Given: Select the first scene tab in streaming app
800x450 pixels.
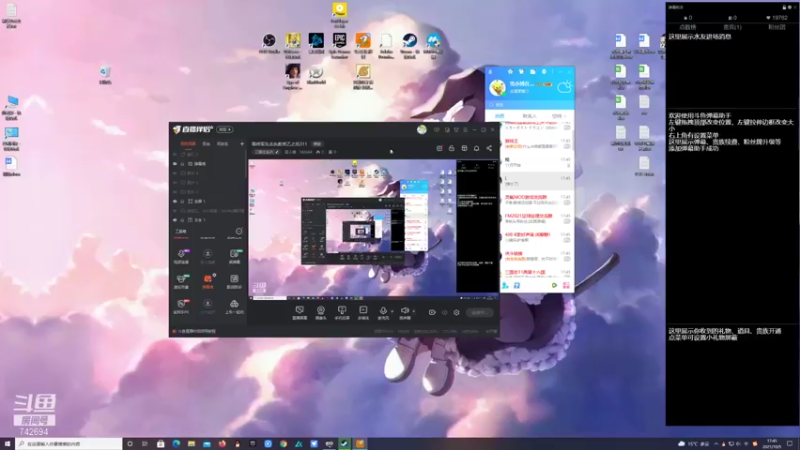Looking at the screenshot, I should pos(188,144).
